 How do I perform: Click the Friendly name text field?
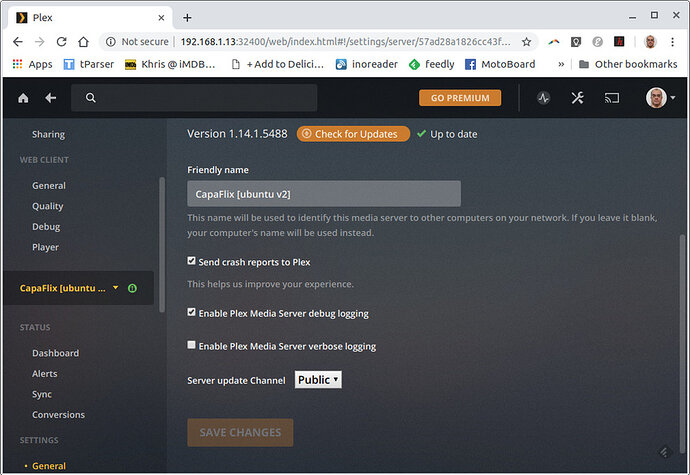point(324,194)
